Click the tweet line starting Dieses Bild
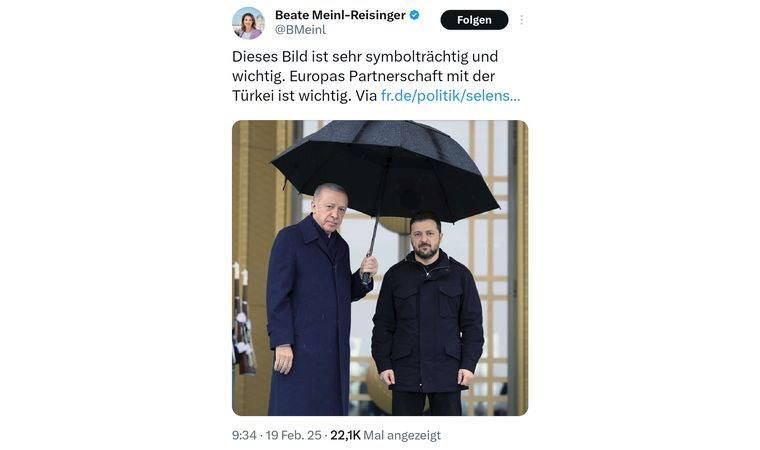 point(365,57)
